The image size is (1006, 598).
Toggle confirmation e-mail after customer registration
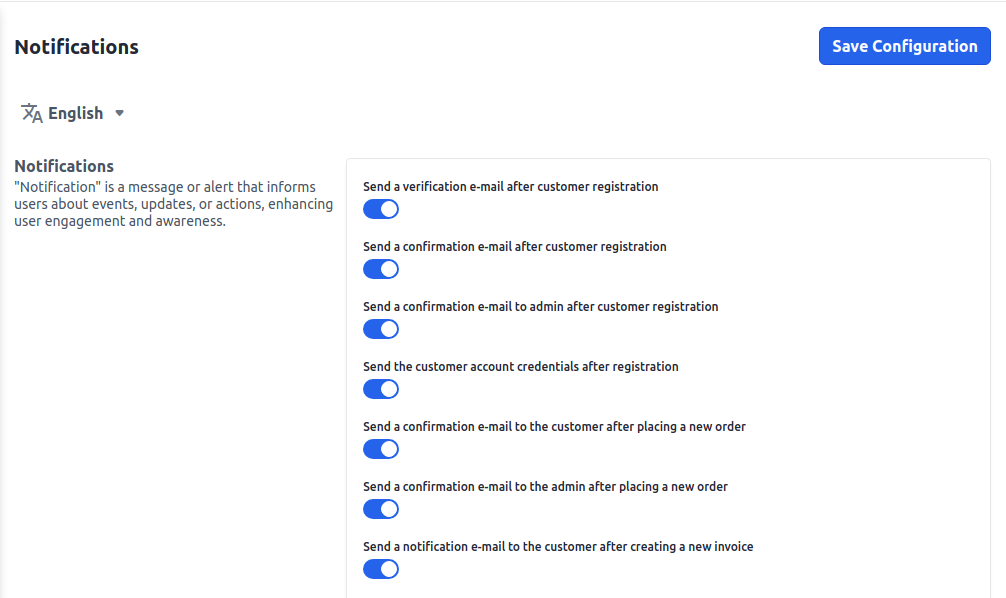[381, 269]
